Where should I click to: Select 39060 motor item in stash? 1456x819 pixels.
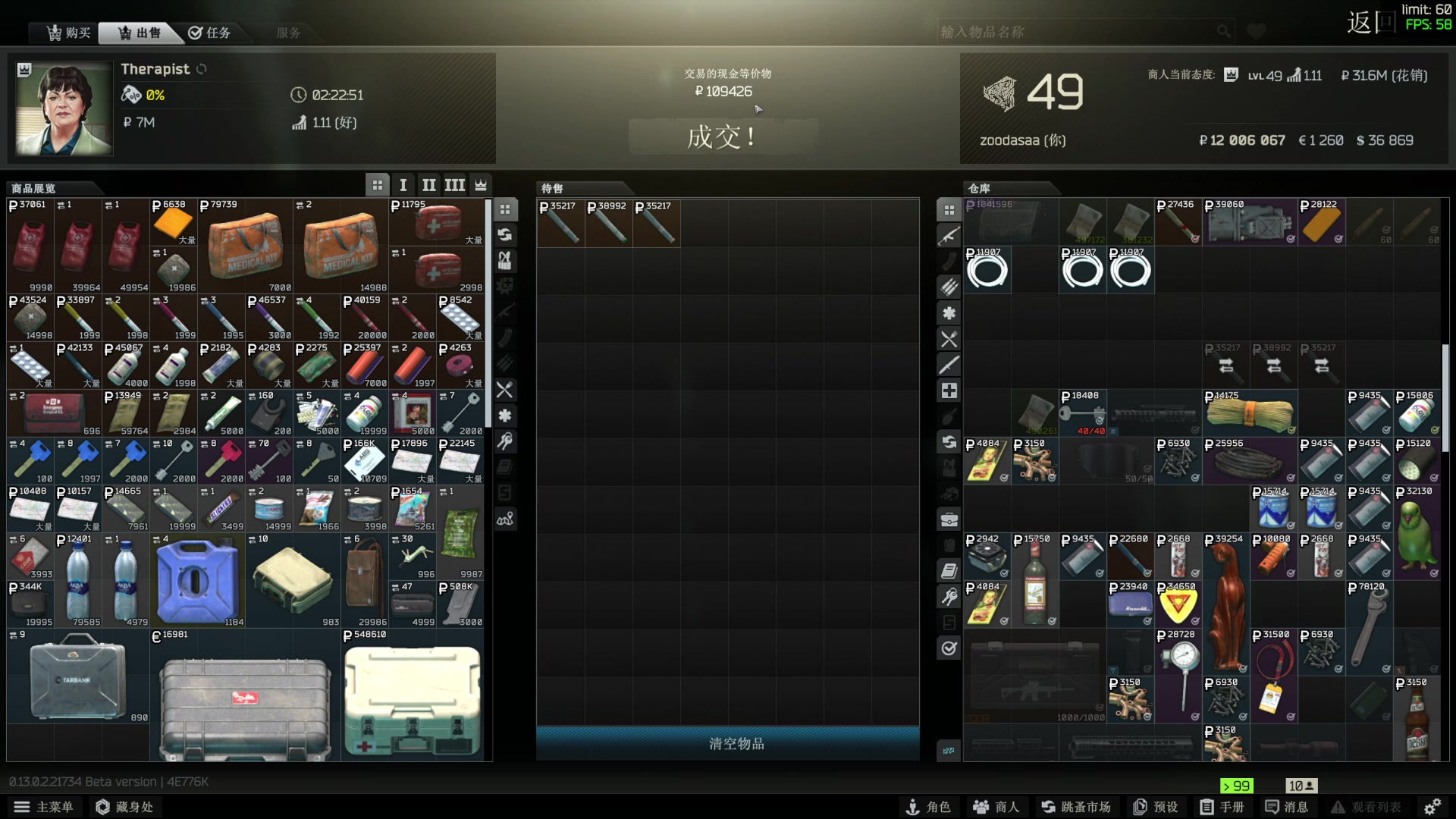[x=1249, y=222]
